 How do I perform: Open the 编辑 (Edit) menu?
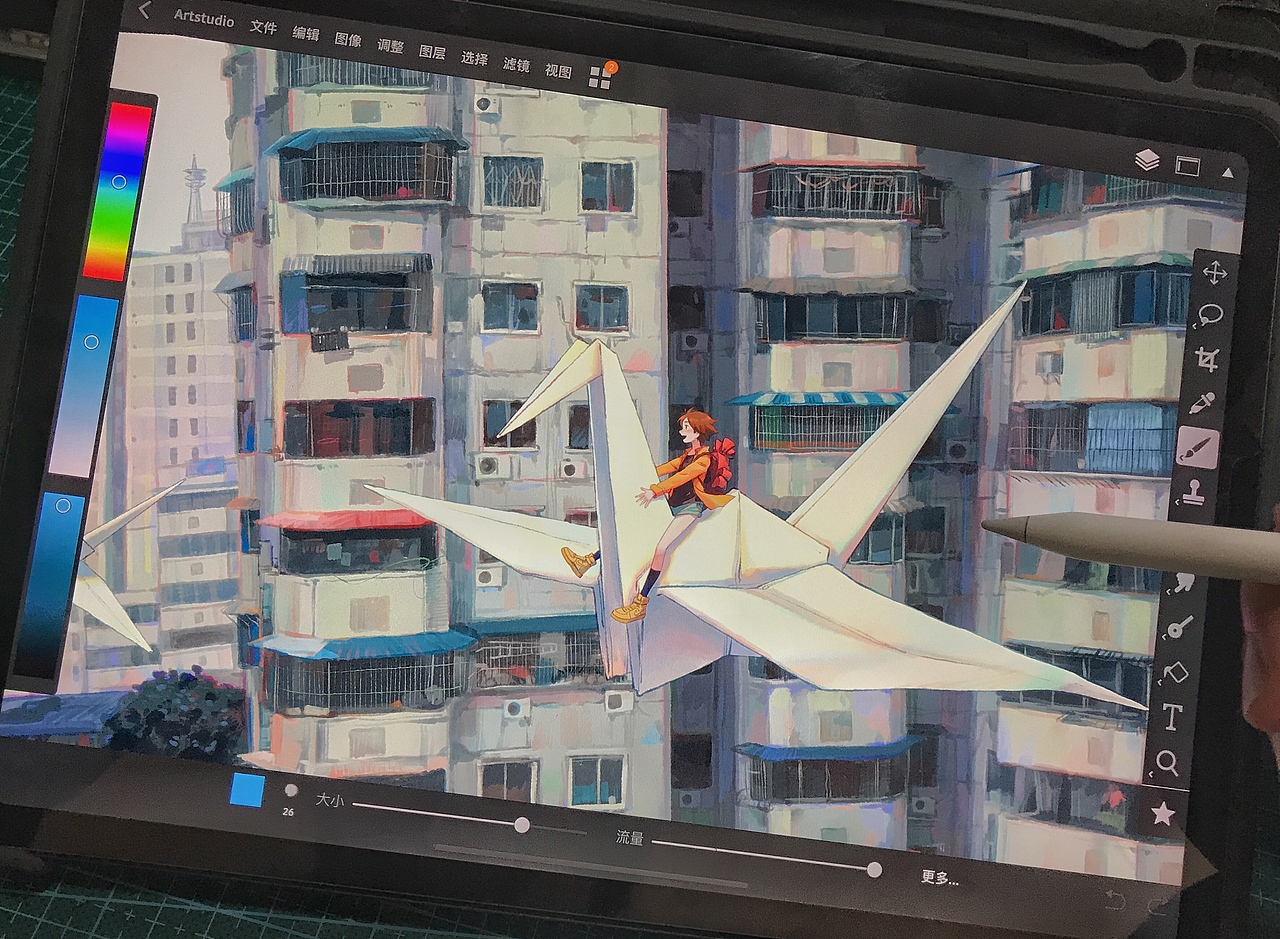[306, 33]
